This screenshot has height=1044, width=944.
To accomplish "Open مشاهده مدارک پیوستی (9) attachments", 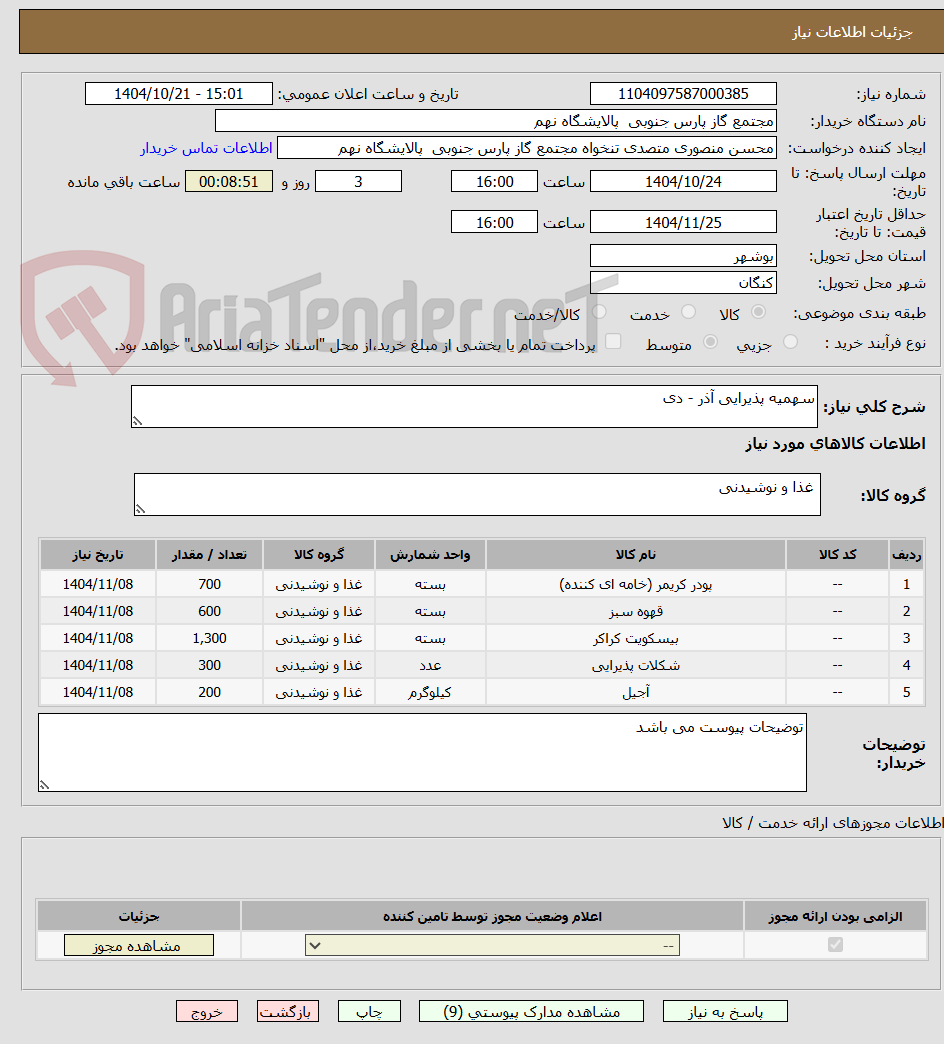I will tap(531, 1011).
